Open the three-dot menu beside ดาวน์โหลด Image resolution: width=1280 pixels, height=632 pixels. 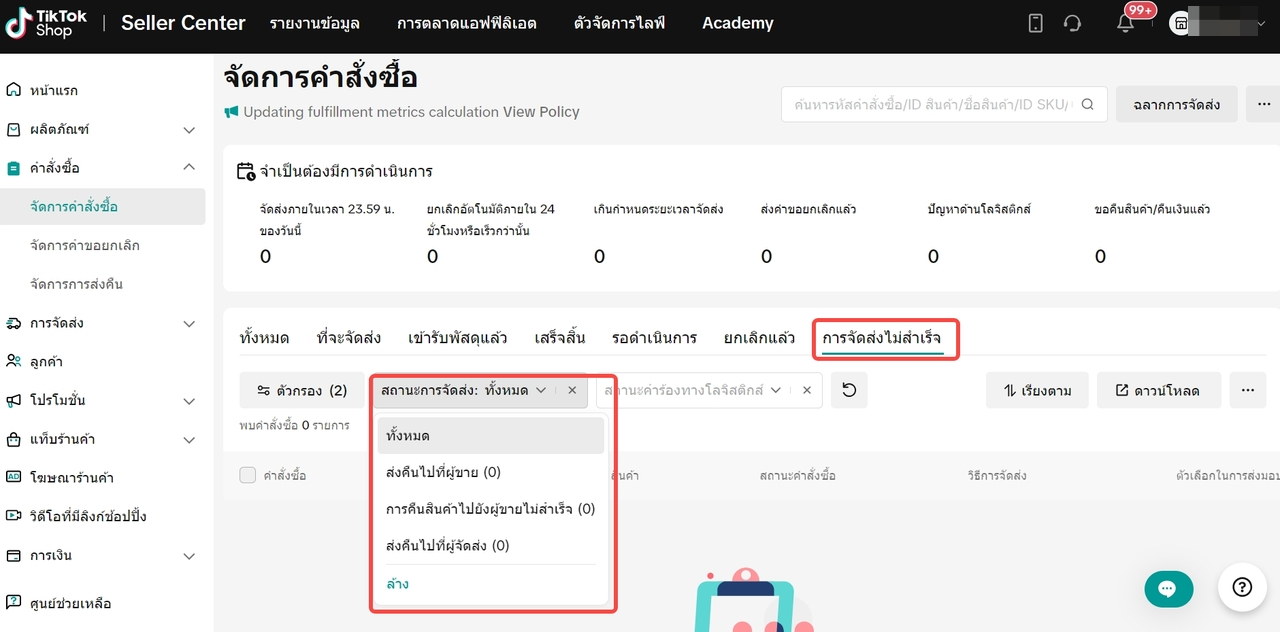[1246, 390]
